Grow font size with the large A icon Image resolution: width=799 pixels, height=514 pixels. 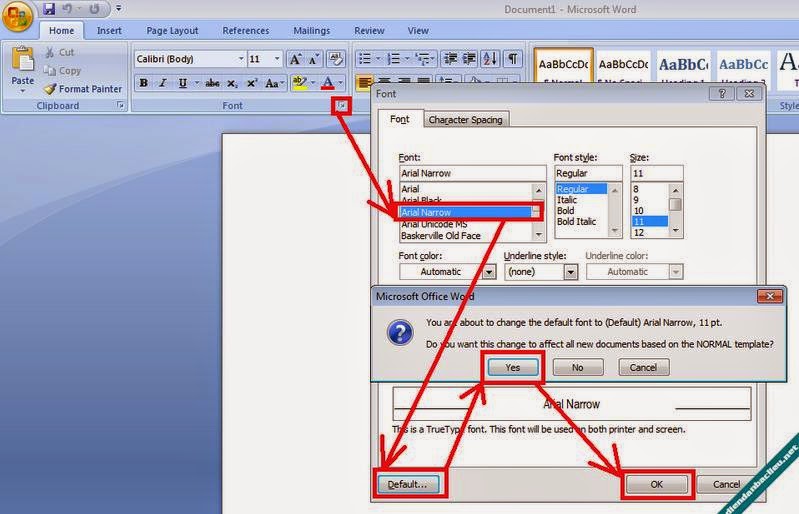(x=296, y=59)
